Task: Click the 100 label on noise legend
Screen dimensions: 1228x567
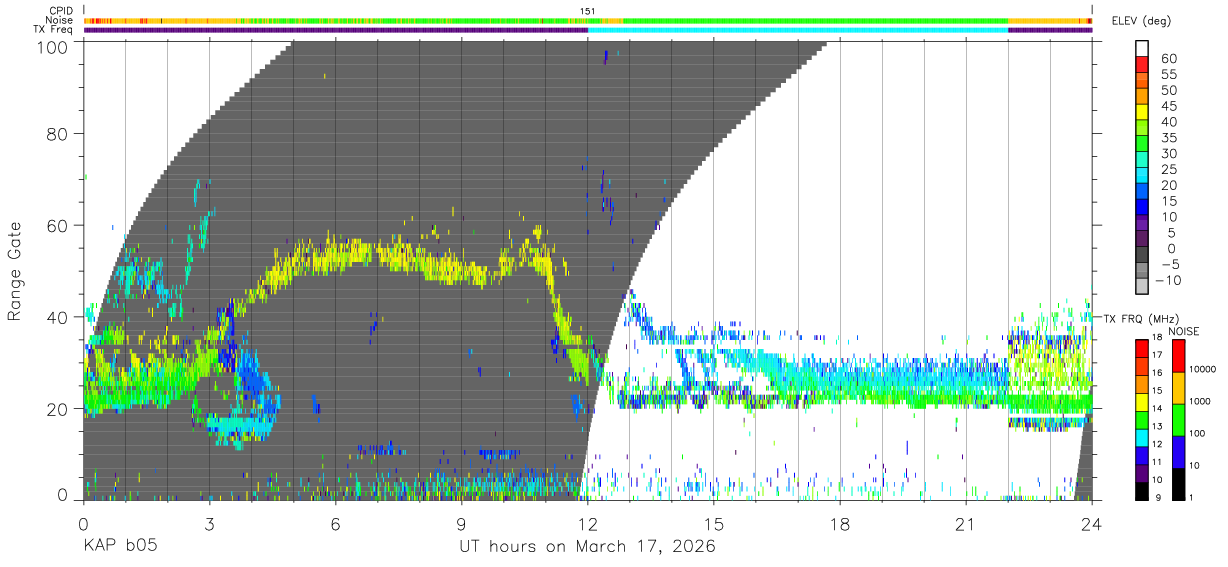Action: (1198, 433)
